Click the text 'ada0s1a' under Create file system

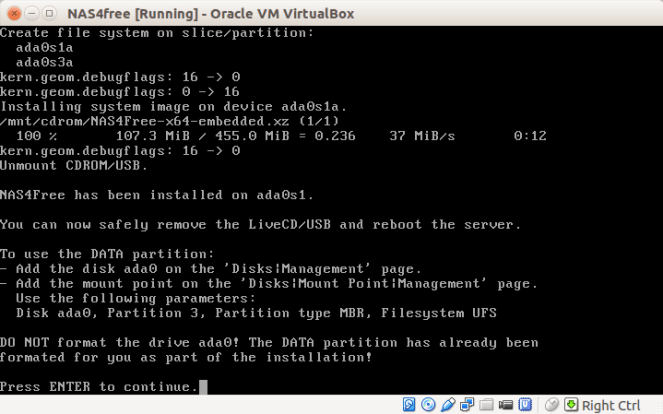[44, 47]
